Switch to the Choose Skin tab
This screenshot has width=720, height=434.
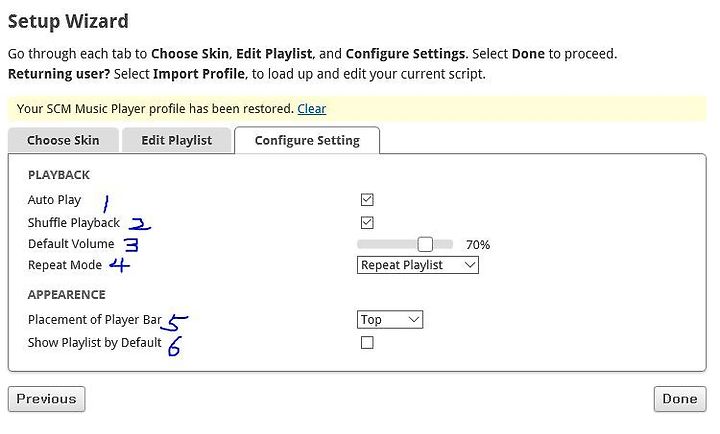63,140
